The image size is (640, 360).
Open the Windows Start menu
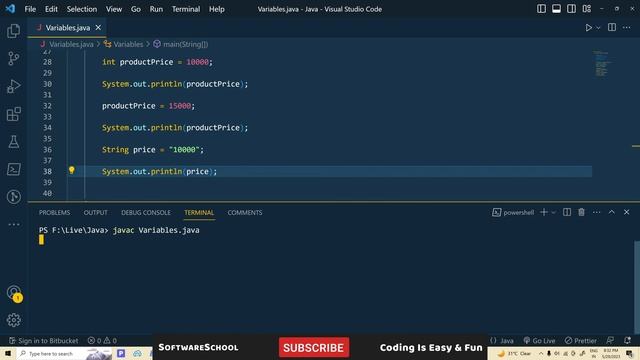[8, 353]
